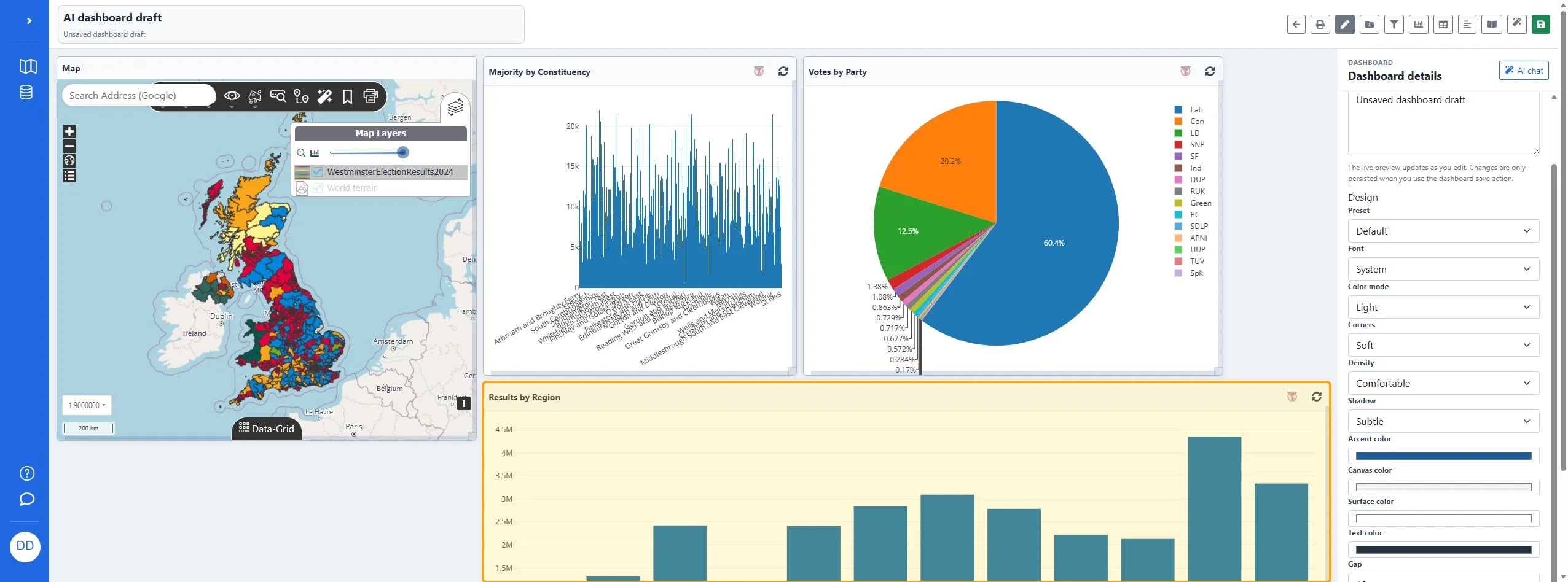This screenshot has height=582, width=1568.
Task: Click the dashboard title AI dashboard draft
Action: [x=112, y=18]
